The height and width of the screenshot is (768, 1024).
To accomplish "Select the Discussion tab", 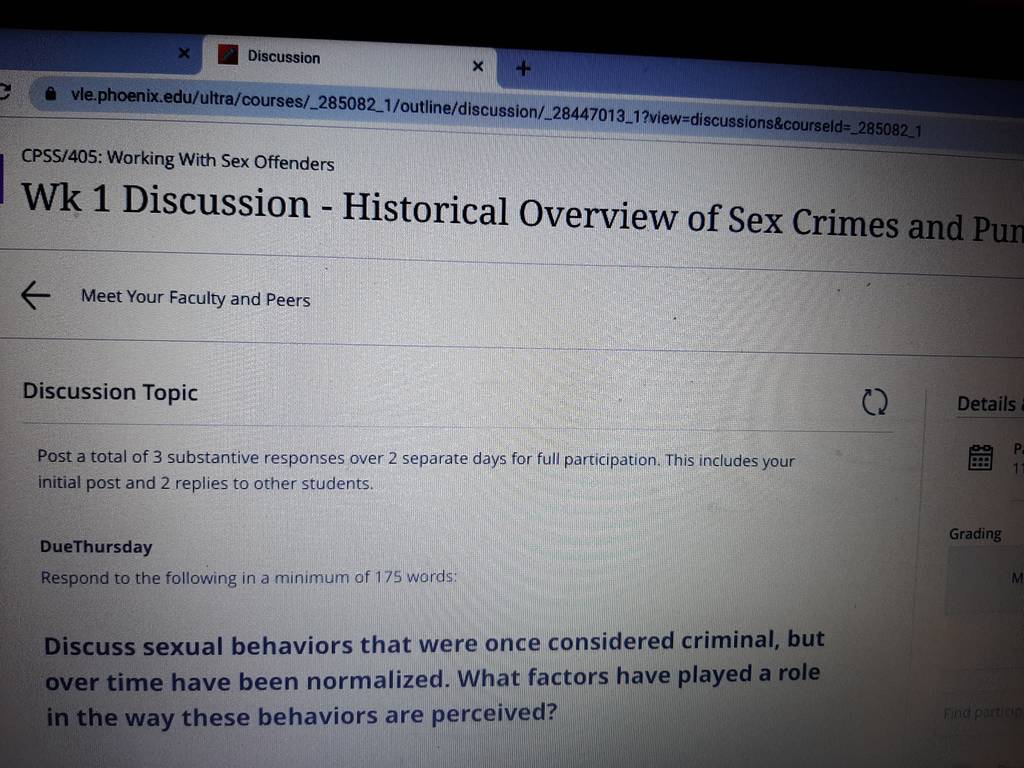I will pos(349,61).
